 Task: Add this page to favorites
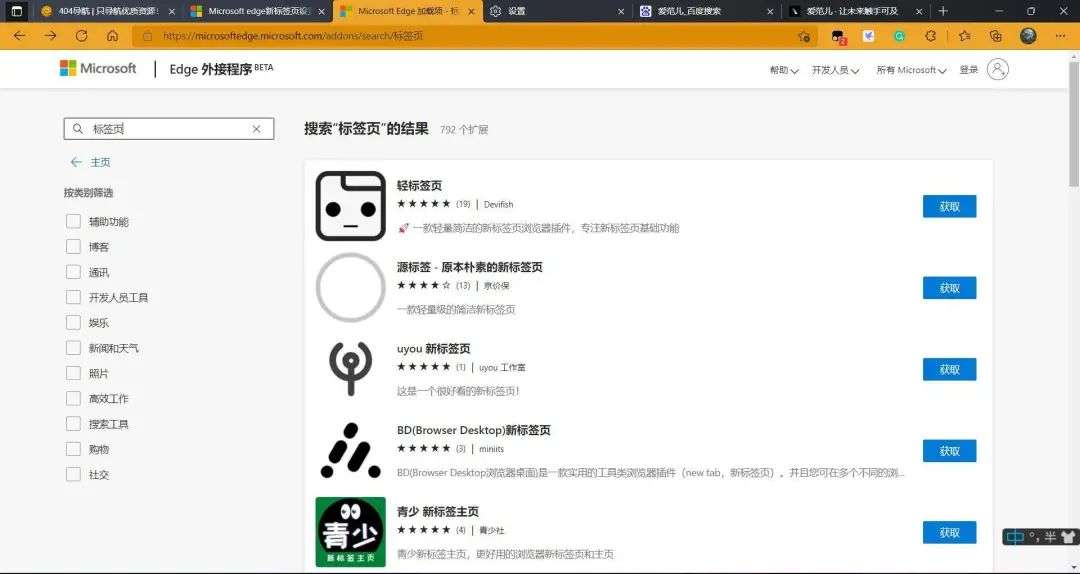804,37
